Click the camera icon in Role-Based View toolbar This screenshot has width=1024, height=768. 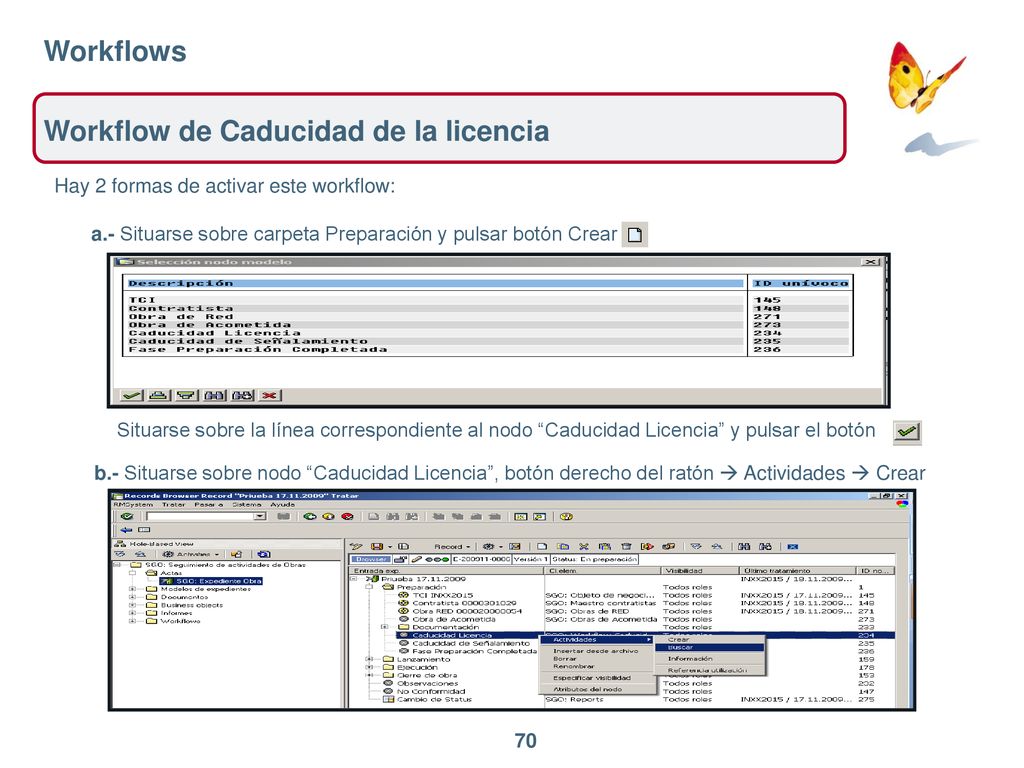pos(263,554)
